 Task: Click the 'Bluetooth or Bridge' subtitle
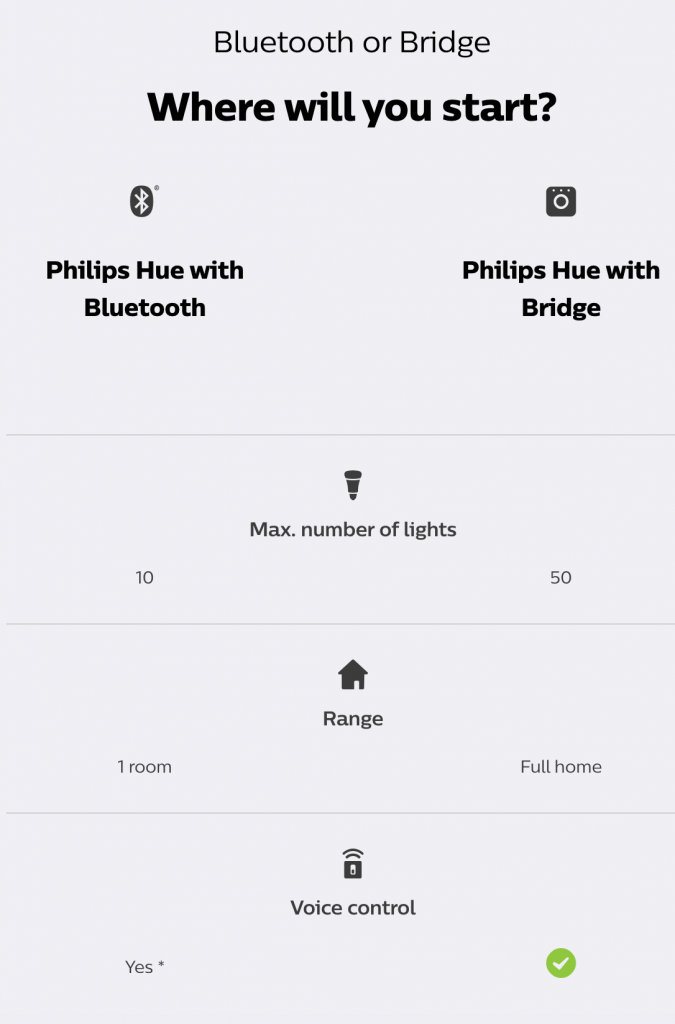[x=352, y=42]
